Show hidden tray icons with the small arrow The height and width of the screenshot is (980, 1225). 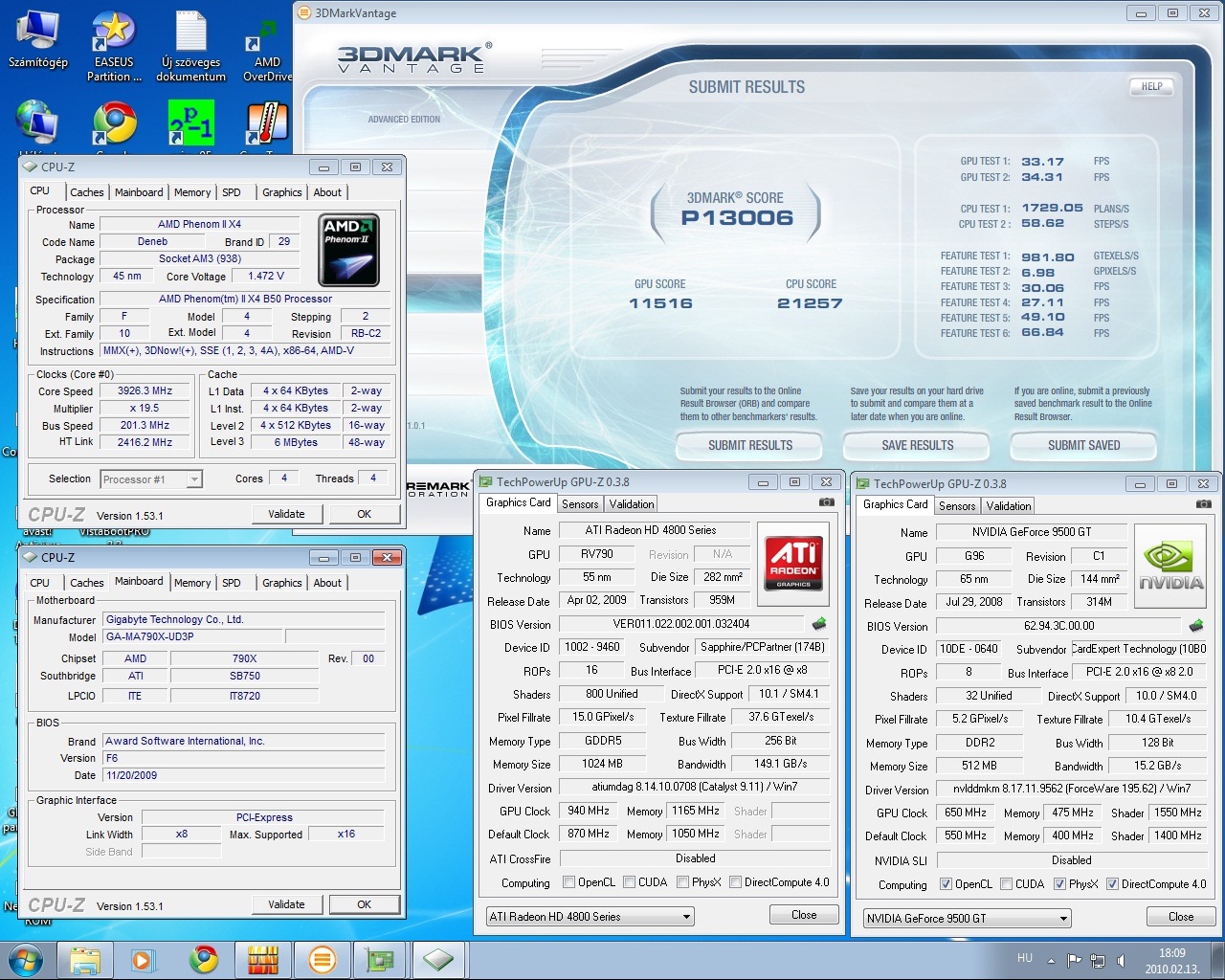(x=1051, y=960)
